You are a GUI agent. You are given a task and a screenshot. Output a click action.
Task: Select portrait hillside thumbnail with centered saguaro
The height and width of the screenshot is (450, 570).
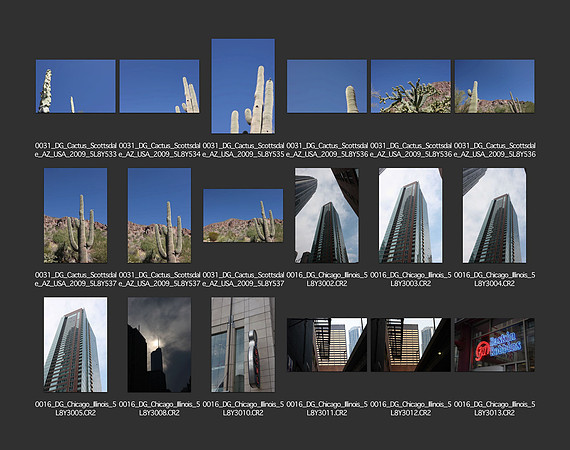(76, 216)
